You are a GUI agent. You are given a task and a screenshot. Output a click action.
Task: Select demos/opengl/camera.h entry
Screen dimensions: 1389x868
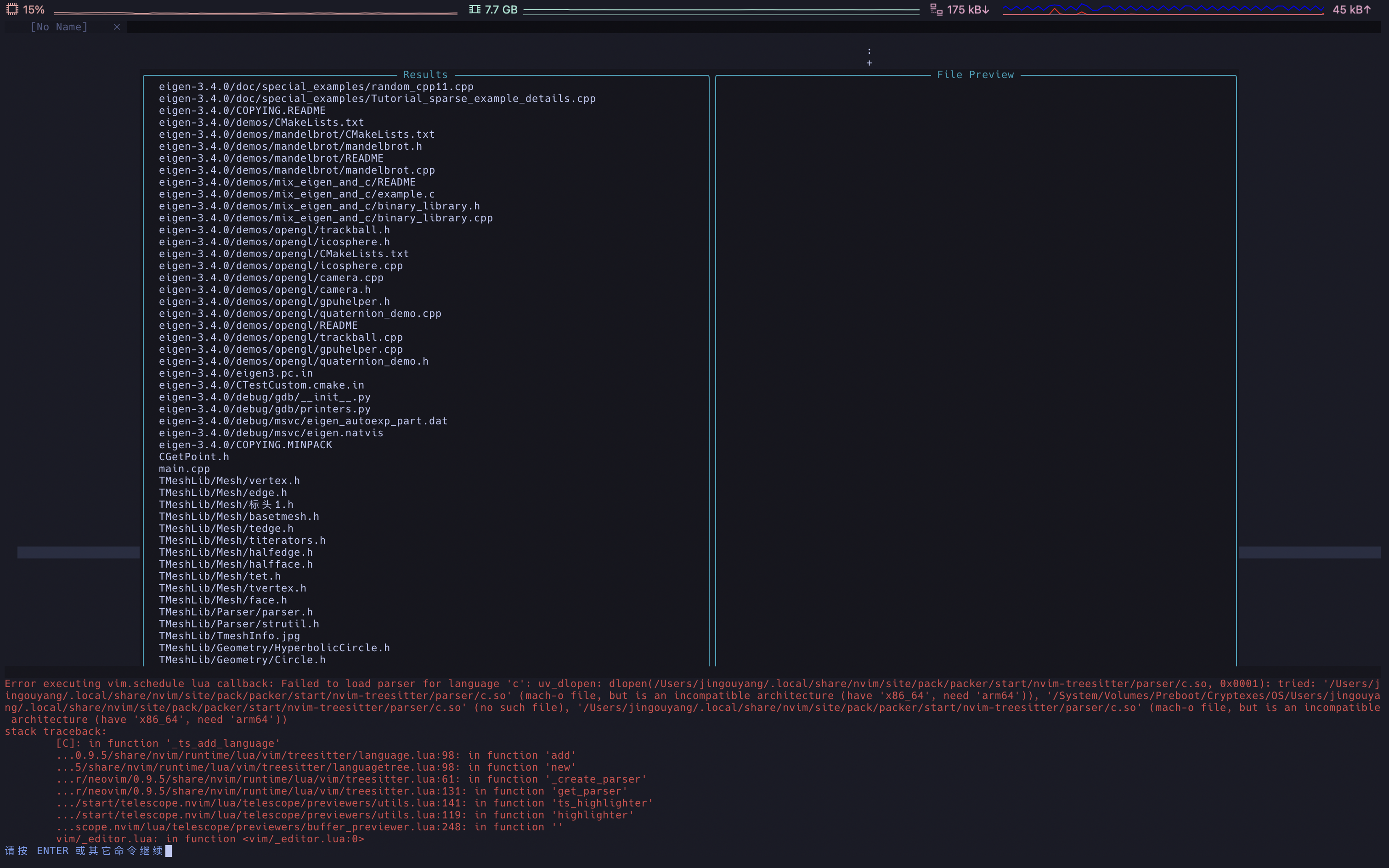(x=265, y=290)
